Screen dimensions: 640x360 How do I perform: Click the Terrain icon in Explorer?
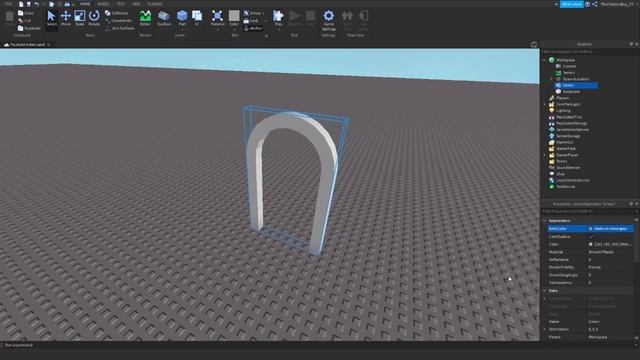(x=558, y=73)
